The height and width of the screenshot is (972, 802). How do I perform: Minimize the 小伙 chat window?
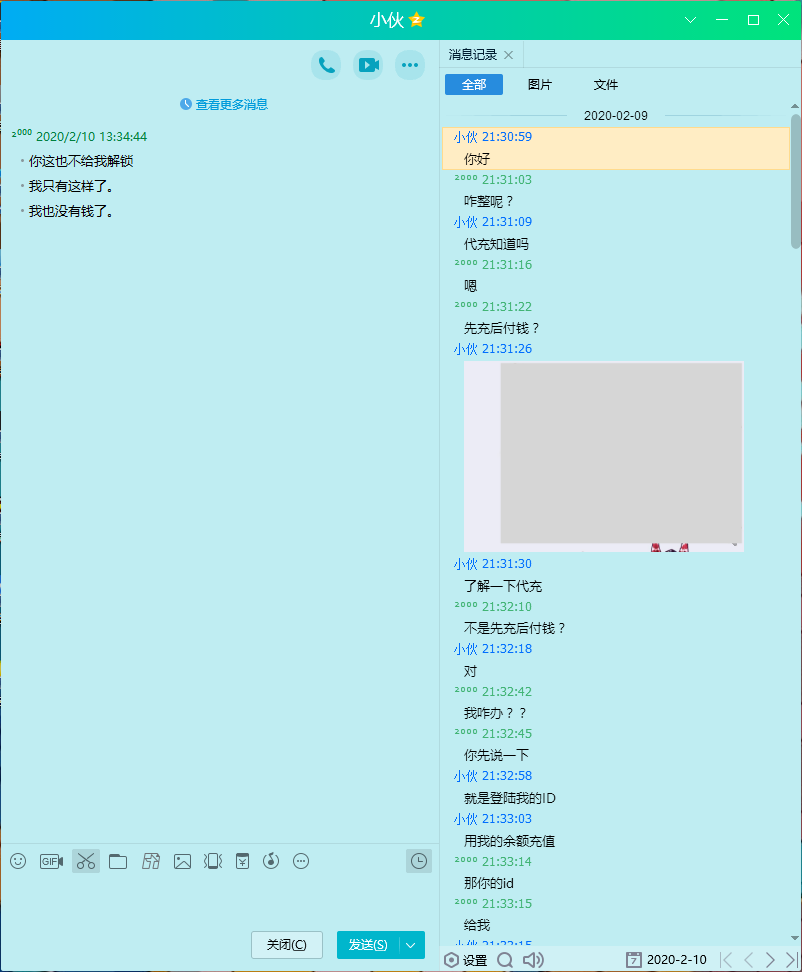721,20
